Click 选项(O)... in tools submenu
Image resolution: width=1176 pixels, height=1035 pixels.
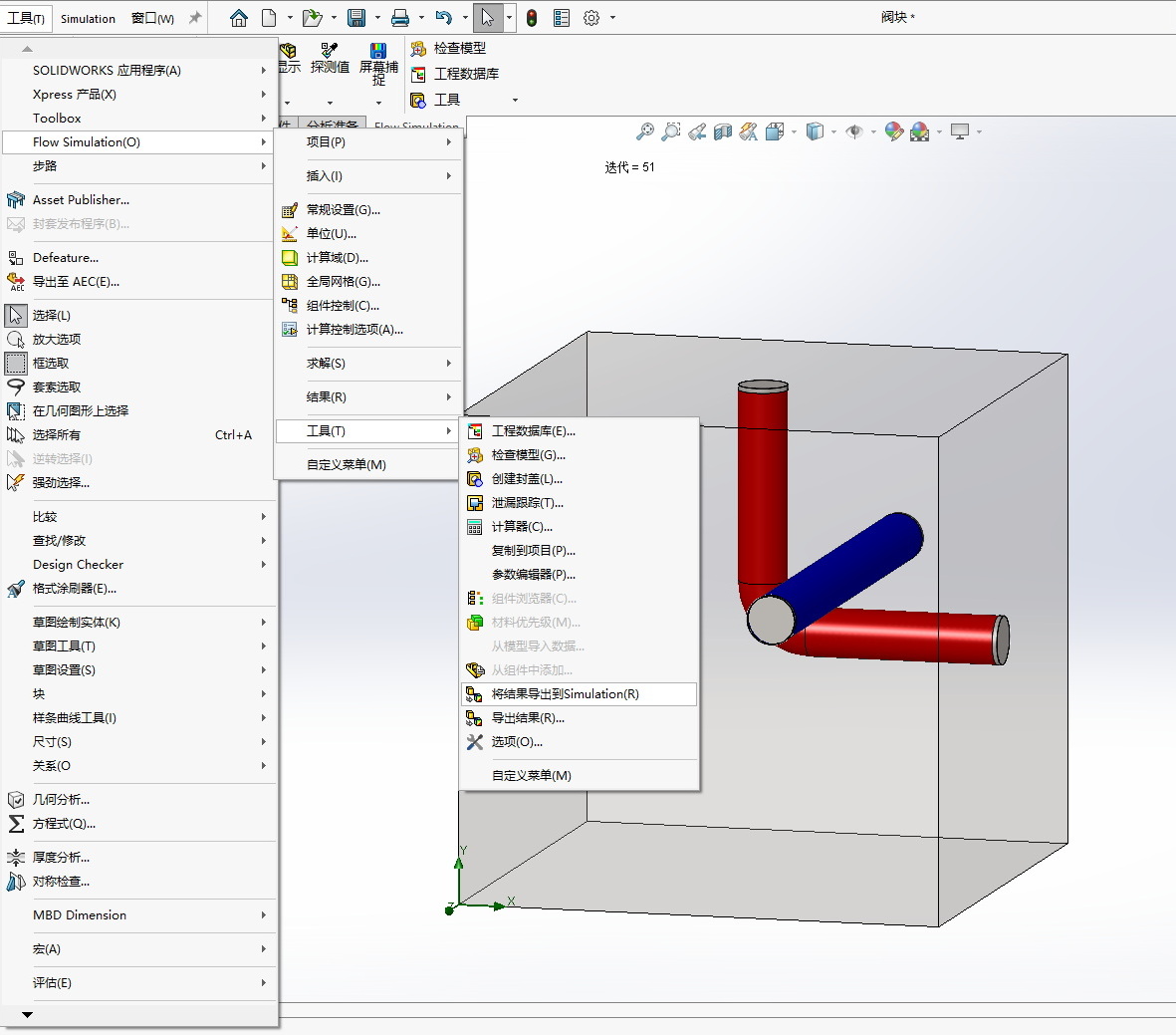click(579, 742)
